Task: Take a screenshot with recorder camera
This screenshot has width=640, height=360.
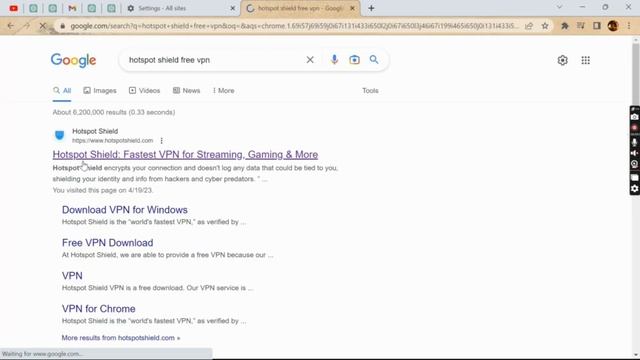Action: click(634, 117)
